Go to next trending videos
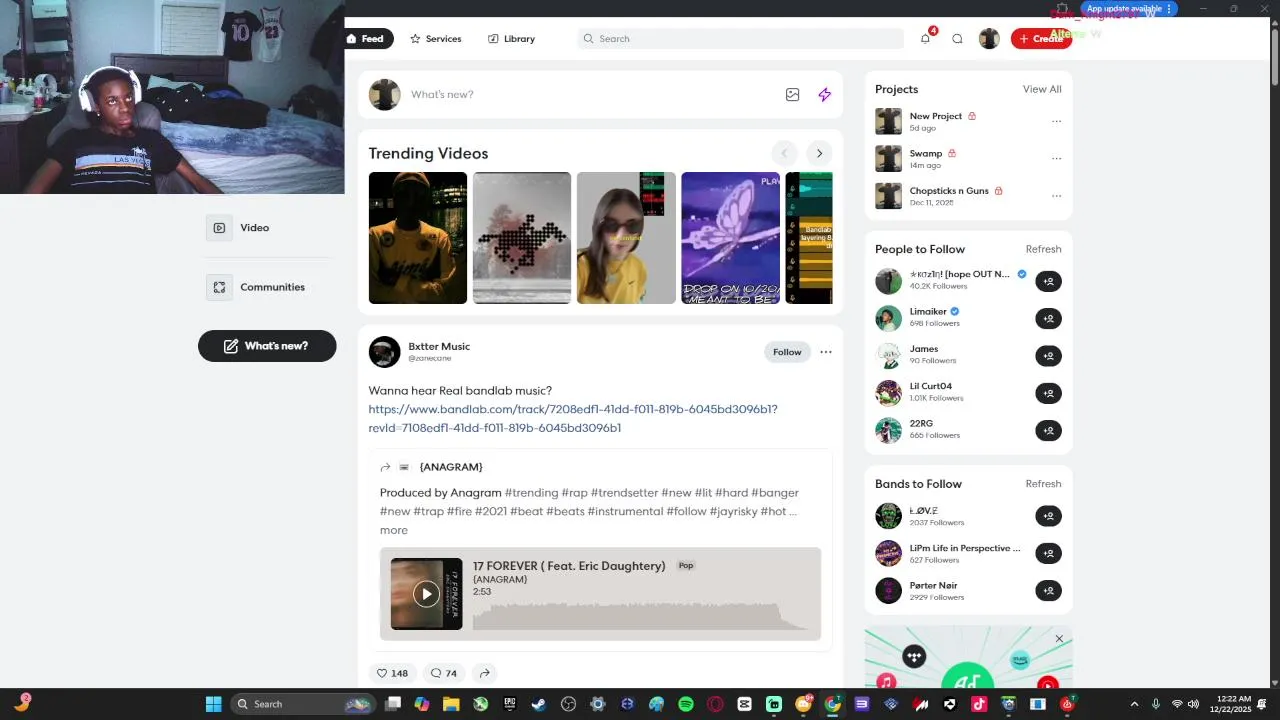Image resolution: width=1280 pixels, height=720 pixels. (x=819, y=153)
